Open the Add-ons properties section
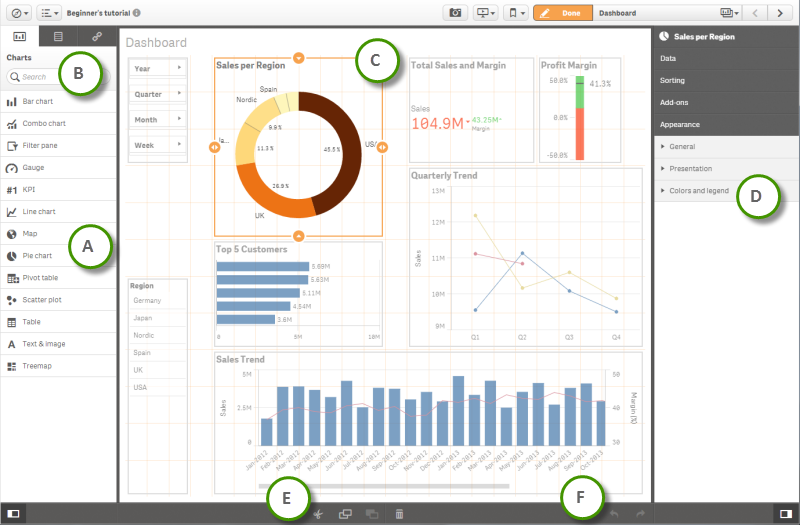Viewport: 800px width, 525px height. click(x=727, y=102)
